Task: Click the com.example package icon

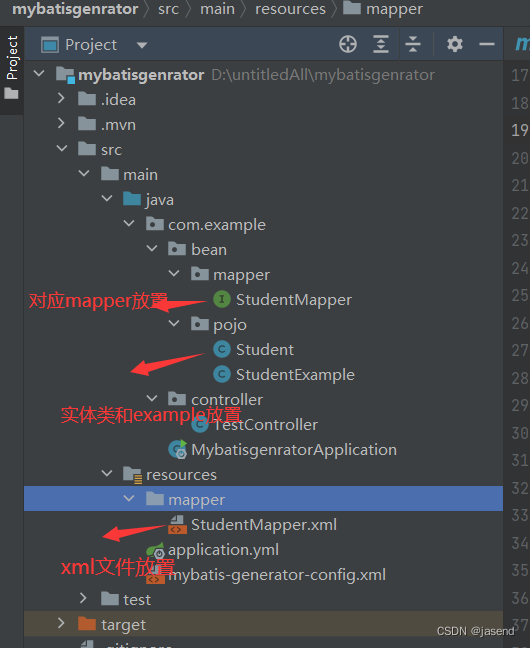Action: (155, 224)
